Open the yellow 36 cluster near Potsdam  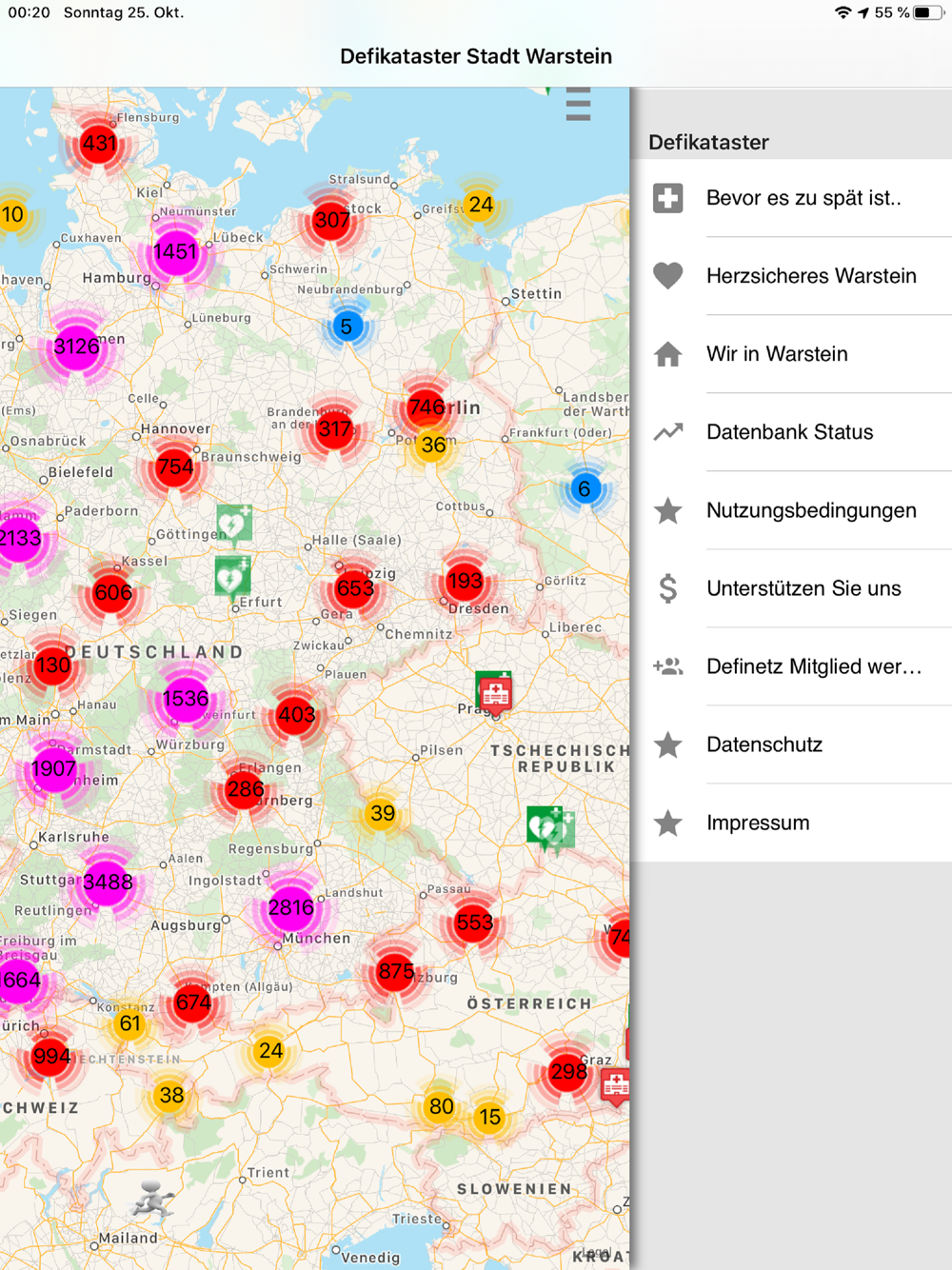[x=433, y=446]
